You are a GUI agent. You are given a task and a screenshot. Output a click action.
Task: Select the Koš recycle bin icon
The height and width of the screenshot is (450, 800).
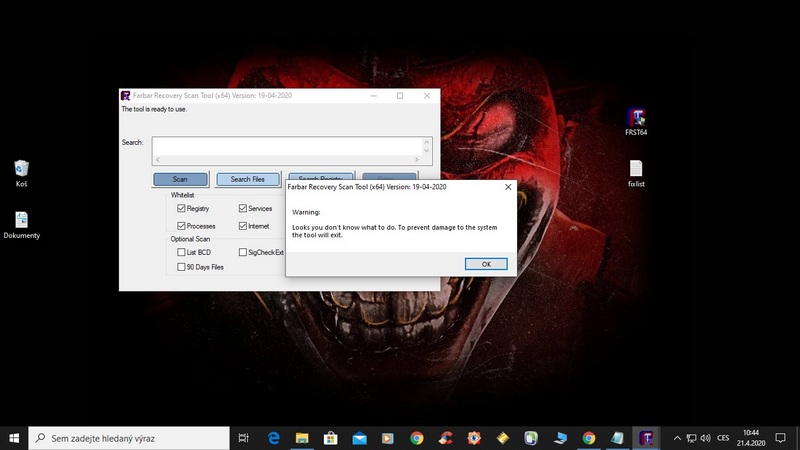pyautogui.click(x=21, y=173)
